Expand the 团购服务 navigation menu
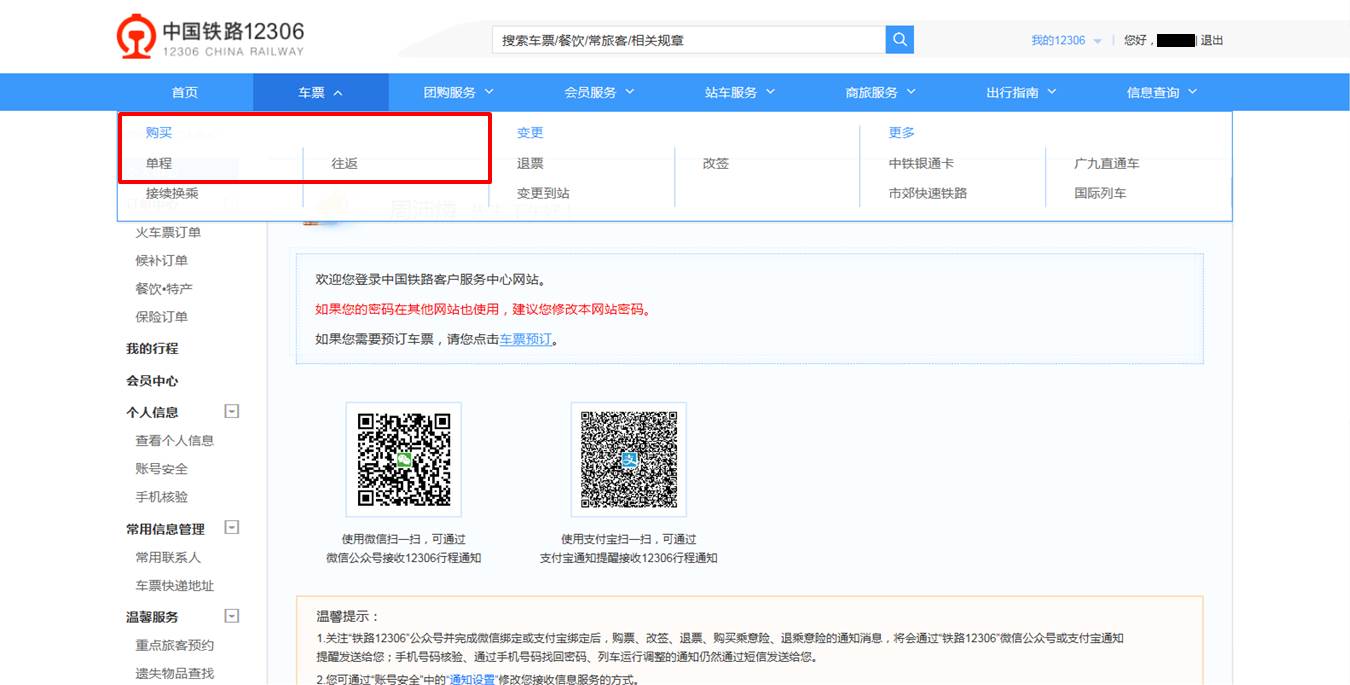Viewport: 1350px width, 685px height. [x=458, y=92]
